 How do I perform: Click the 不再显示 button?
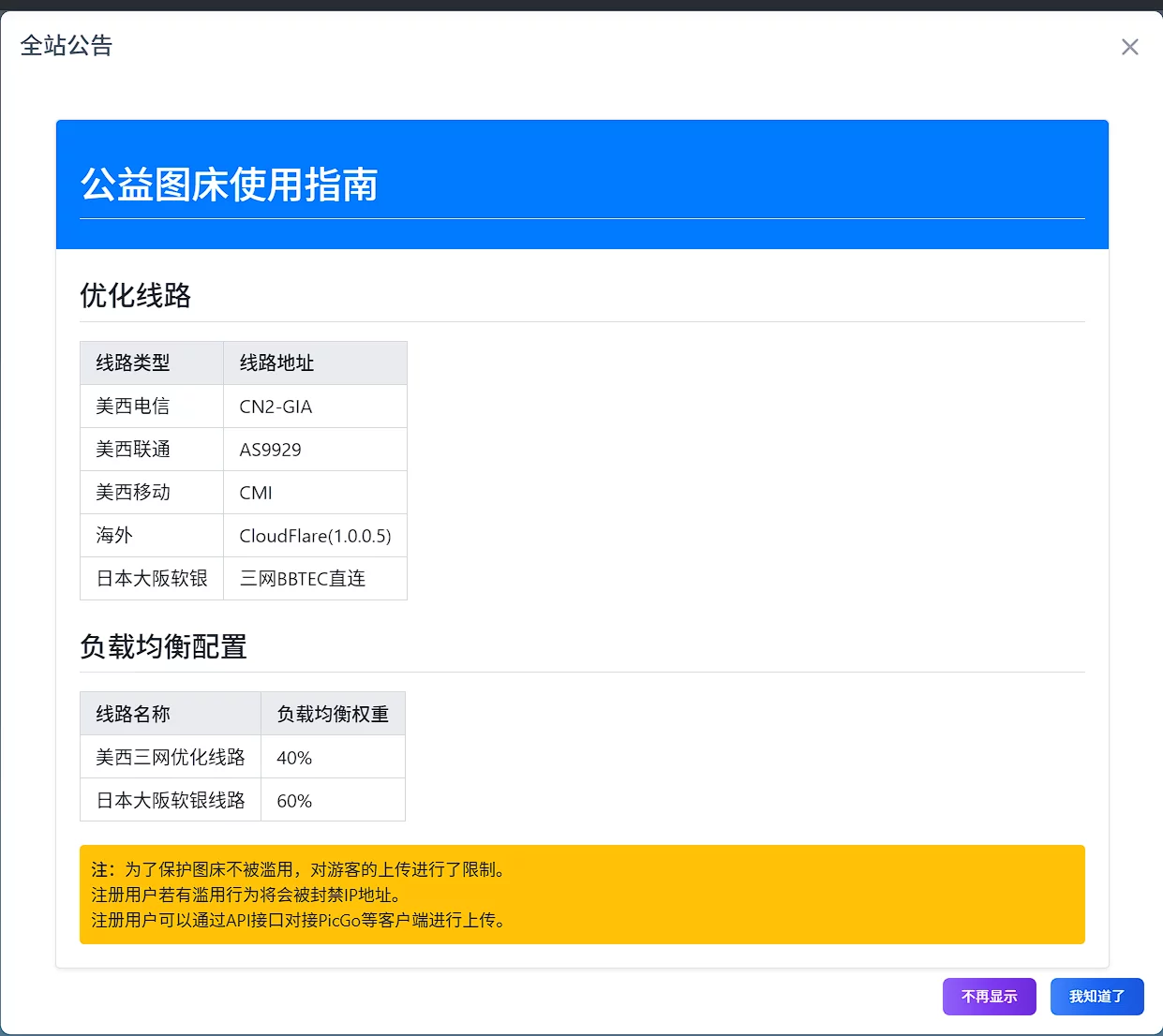pos(989,997)
